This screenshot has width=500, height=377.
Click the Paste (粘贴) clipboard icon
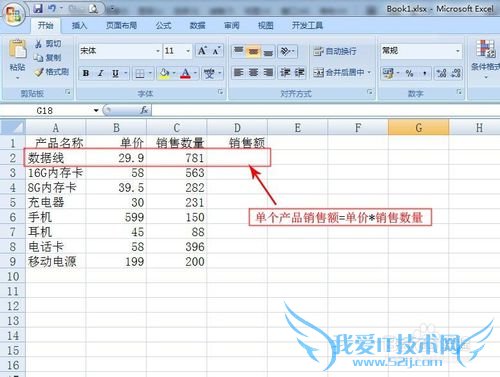[18, 49]
